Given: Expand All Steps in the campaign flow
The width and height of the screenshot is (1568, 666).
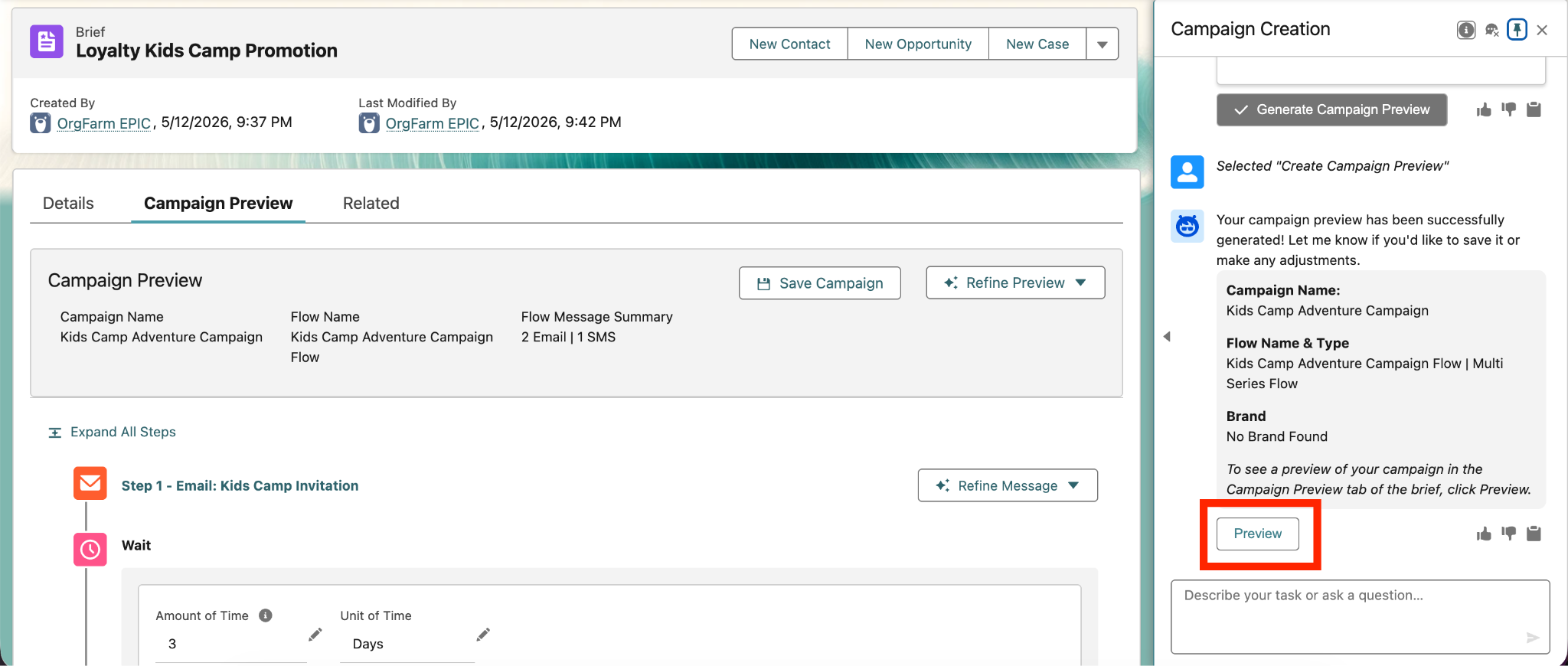Looking at the screenshot, I should 113,433.
